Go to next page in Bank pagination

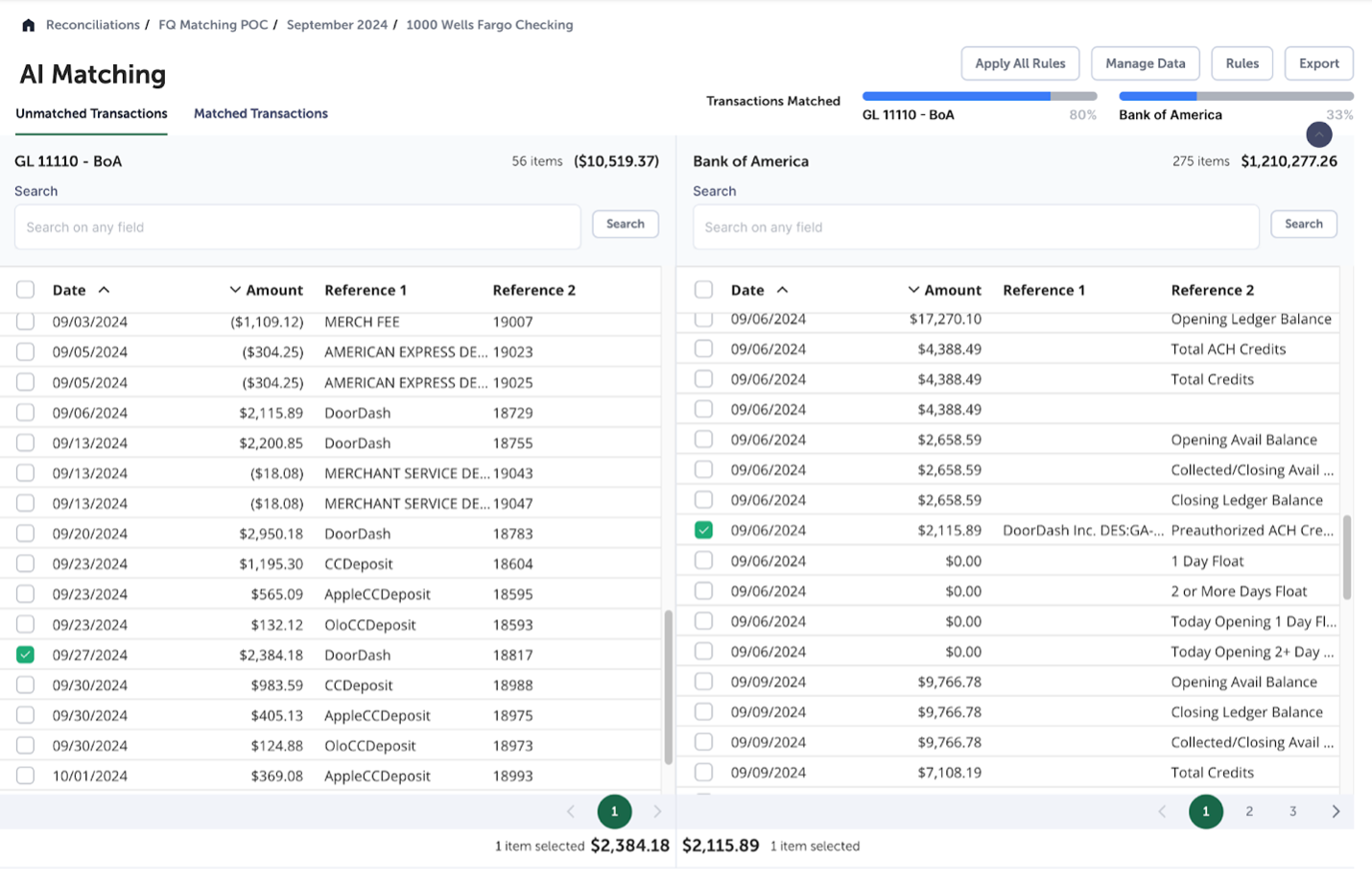click(1336, 811)
